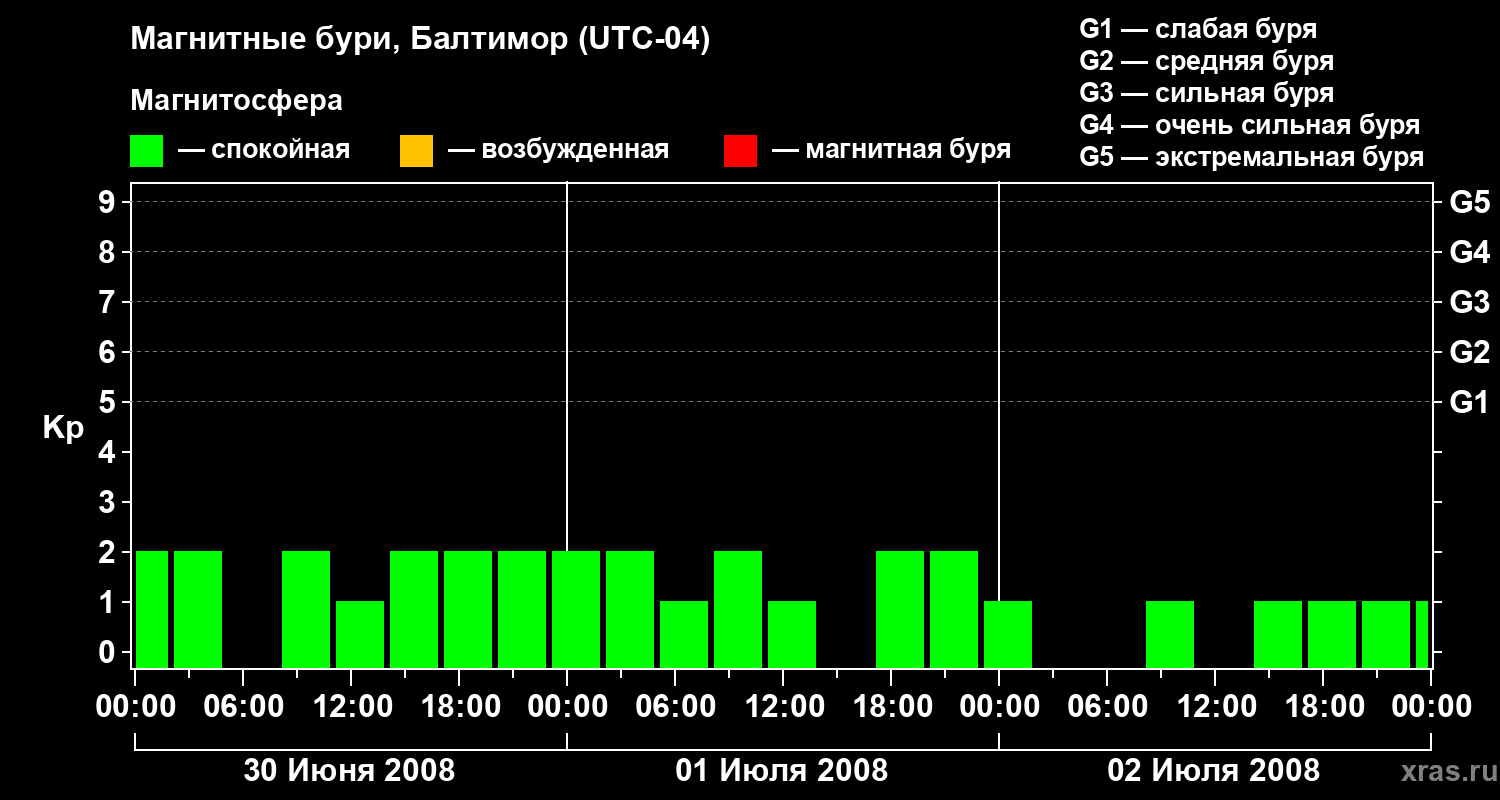Viewport: 1500px width, 800px height.
Task: Click the 'Kp' axis label
Action: coord(63,427)
